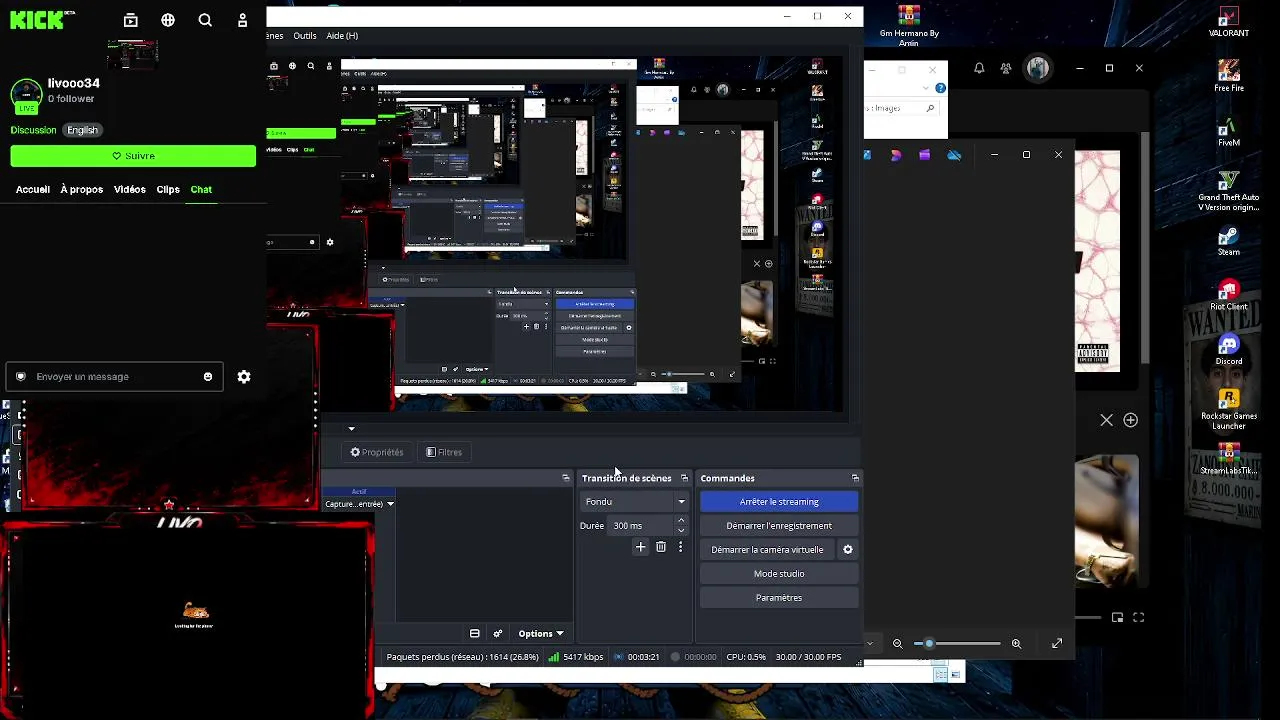Open the Kick browse streams icon
Image resolution: width=1280 pixels, height=720 pixels.
pos(131,20)
